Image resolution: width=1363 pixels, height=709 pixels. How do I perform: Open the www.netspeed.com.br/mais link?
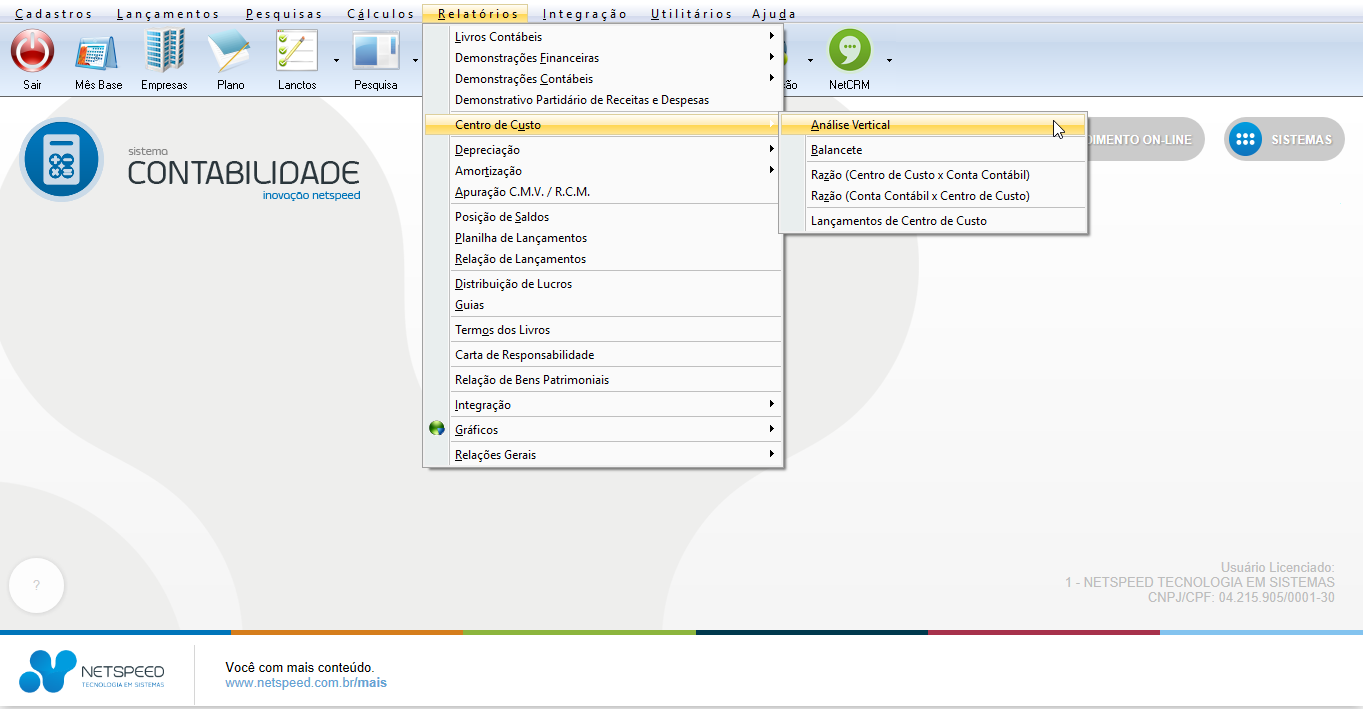pyautogui.click(x=306, y=683)
